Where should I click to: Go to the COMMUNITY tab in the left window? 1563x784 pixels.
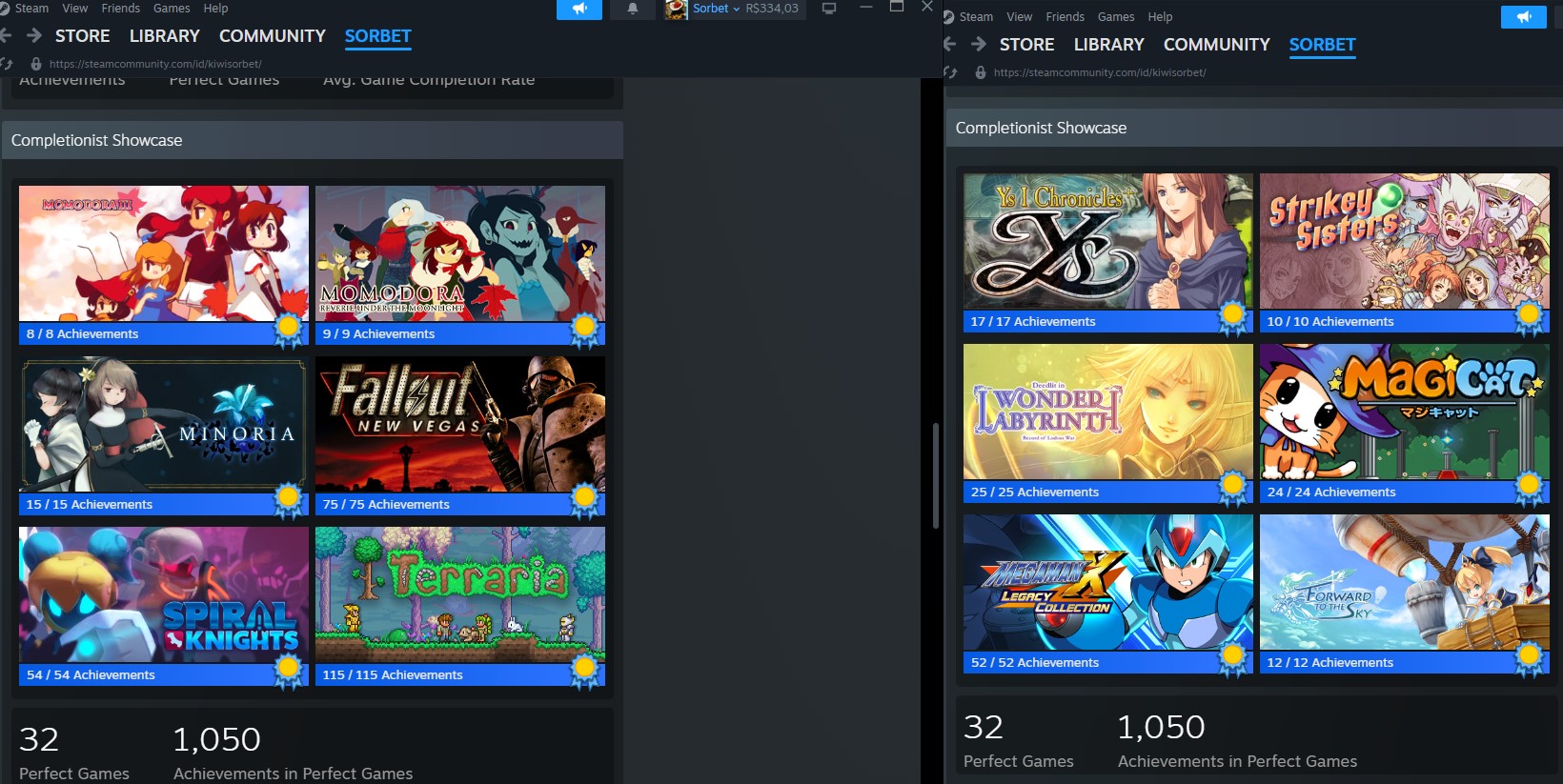tap(272, 36)
